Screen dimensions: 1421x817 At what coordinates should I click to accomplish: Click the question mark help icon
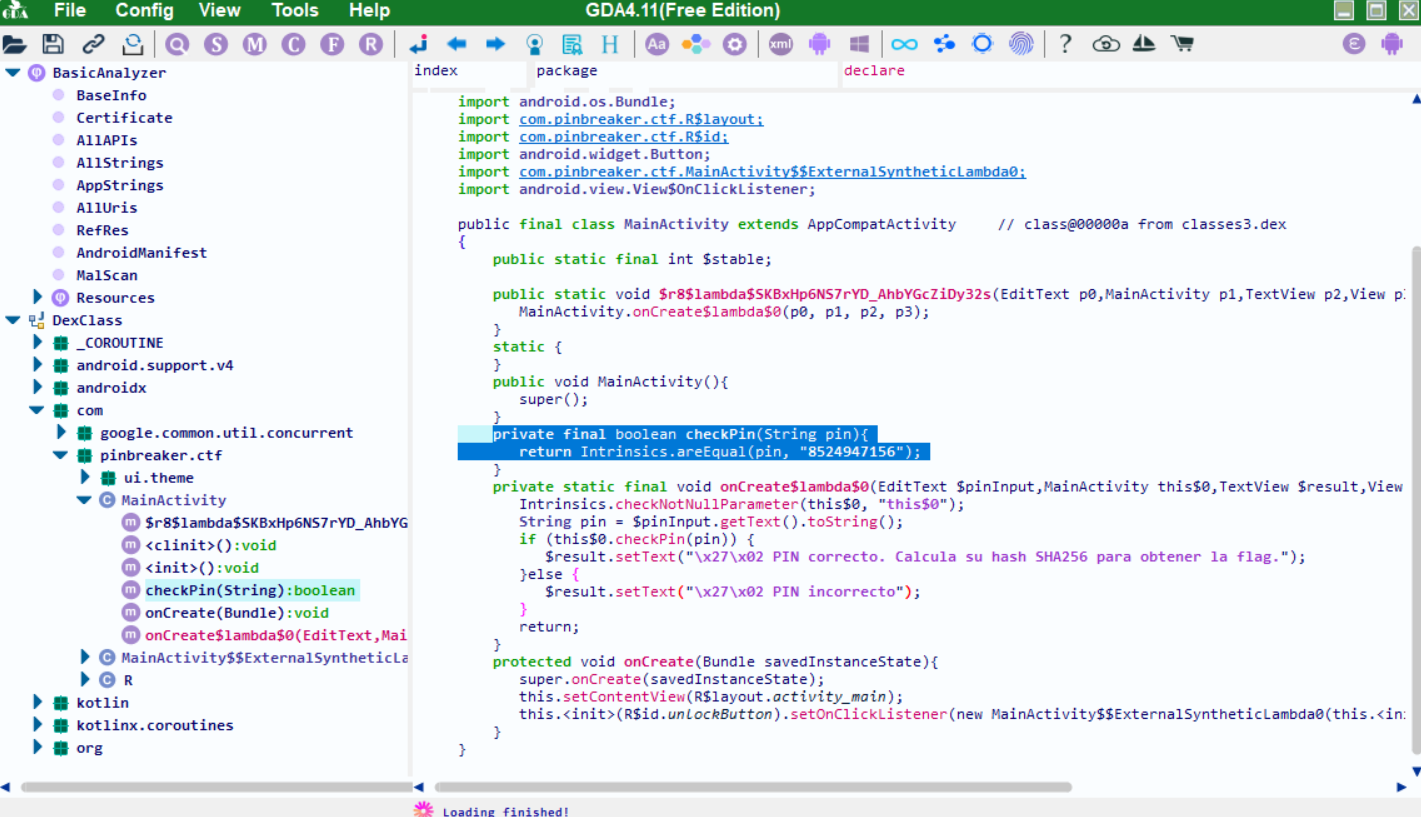point(1066,44)
